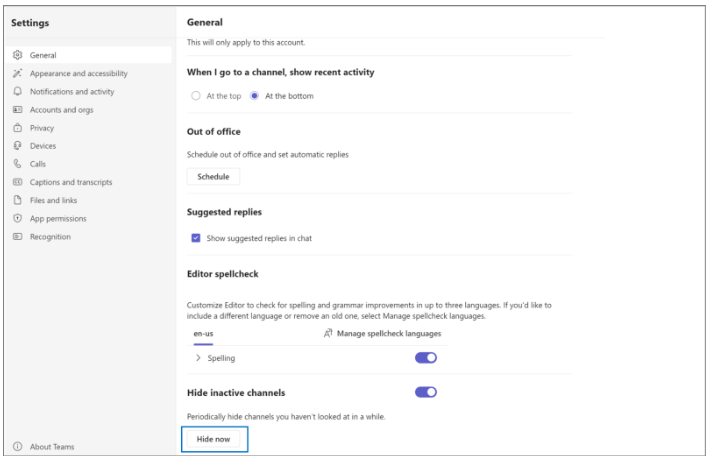Click the Appearance and accessibility icon
The width and height of the screenshot is (706, 457).
(x=17, y=74)
